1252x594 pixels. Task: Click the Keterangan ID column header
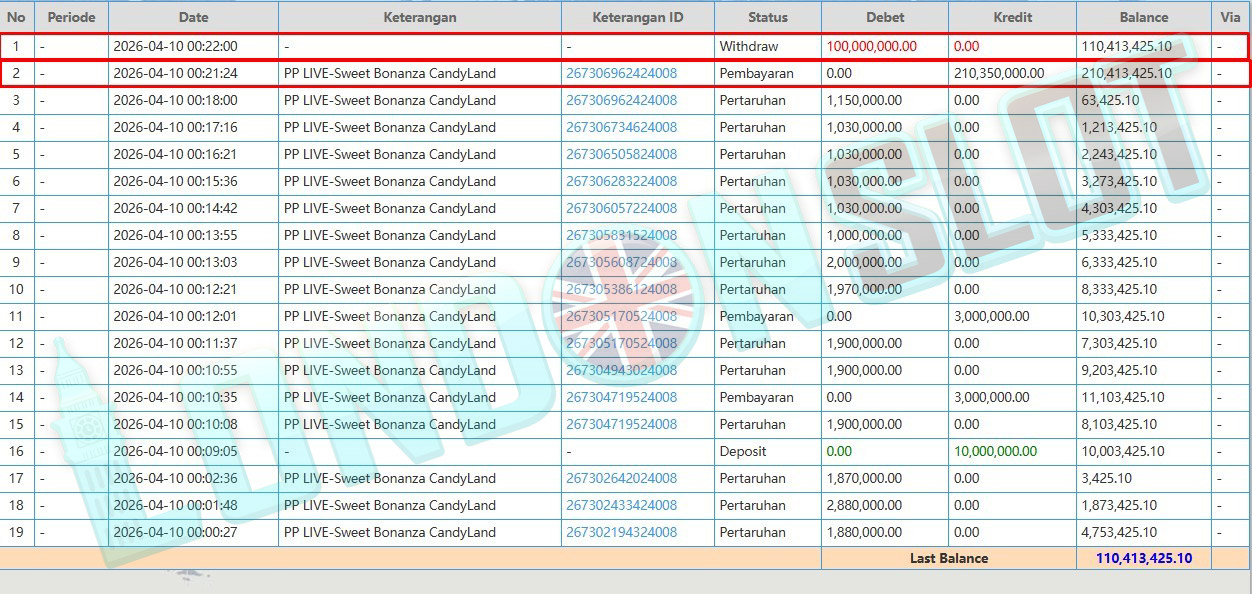pyautogui.click(x=637, y=17)
